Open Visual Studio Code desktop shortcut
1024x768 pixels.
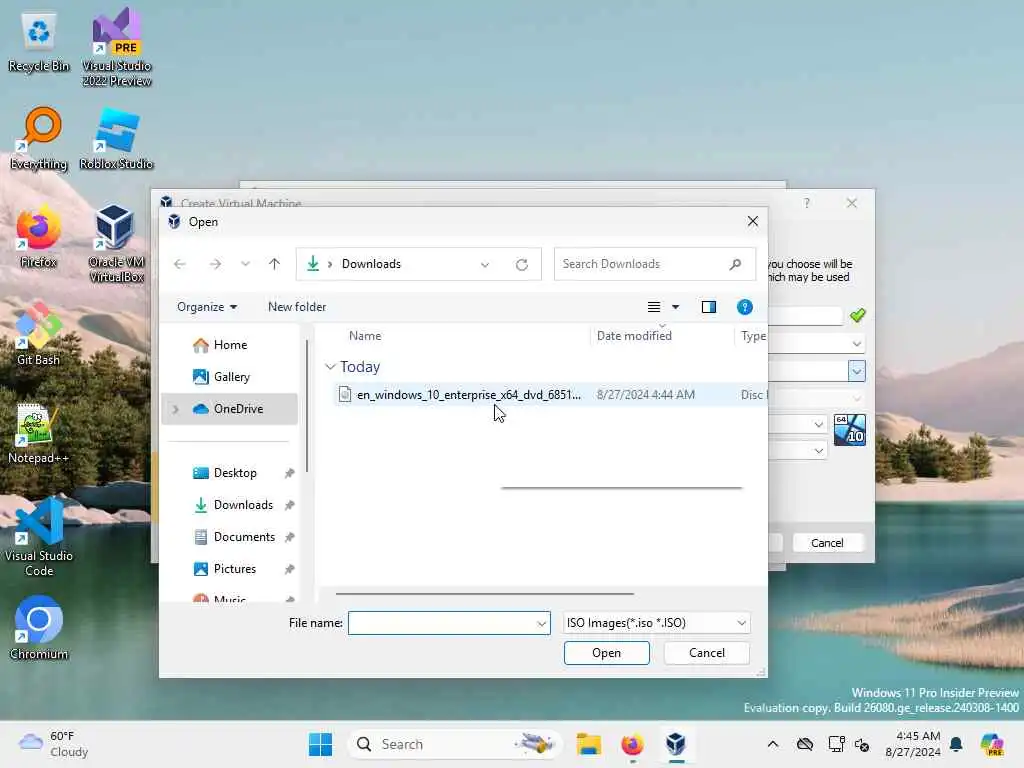pos(39,537)
